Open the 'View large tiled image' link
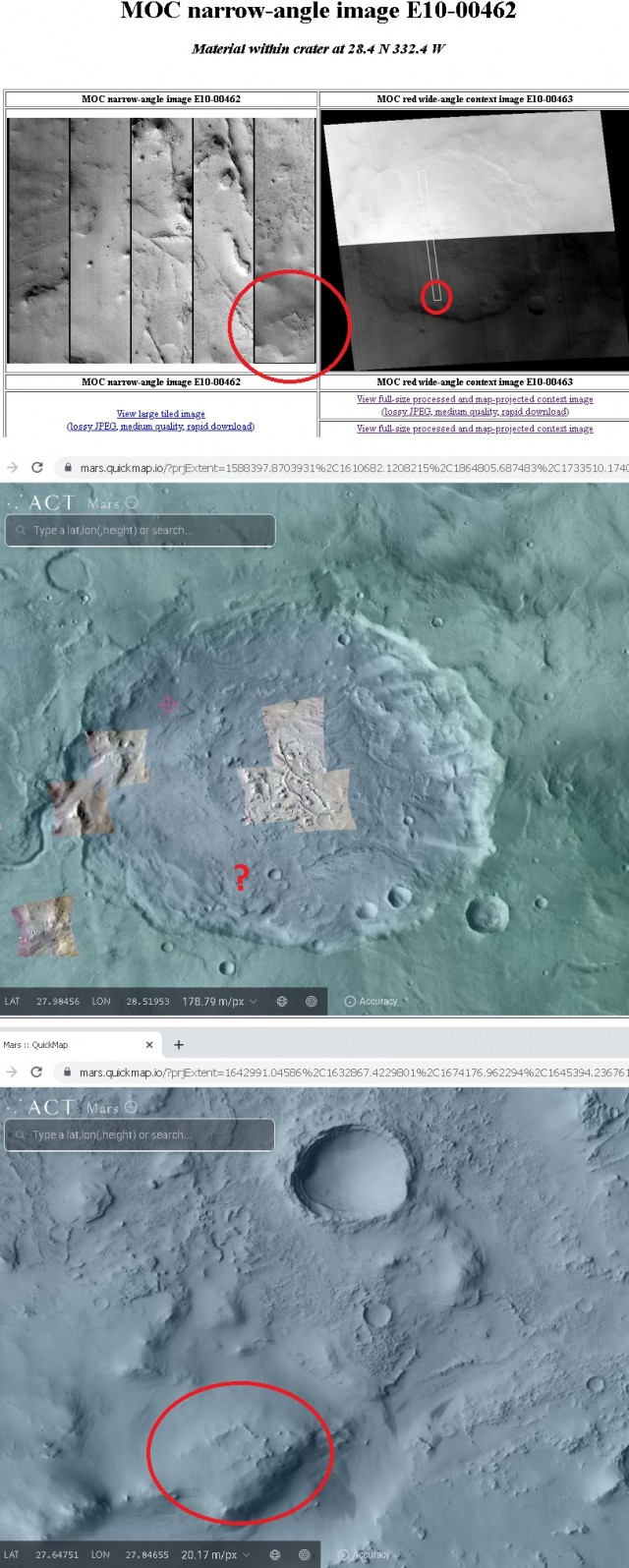 (x=160, y=414)
